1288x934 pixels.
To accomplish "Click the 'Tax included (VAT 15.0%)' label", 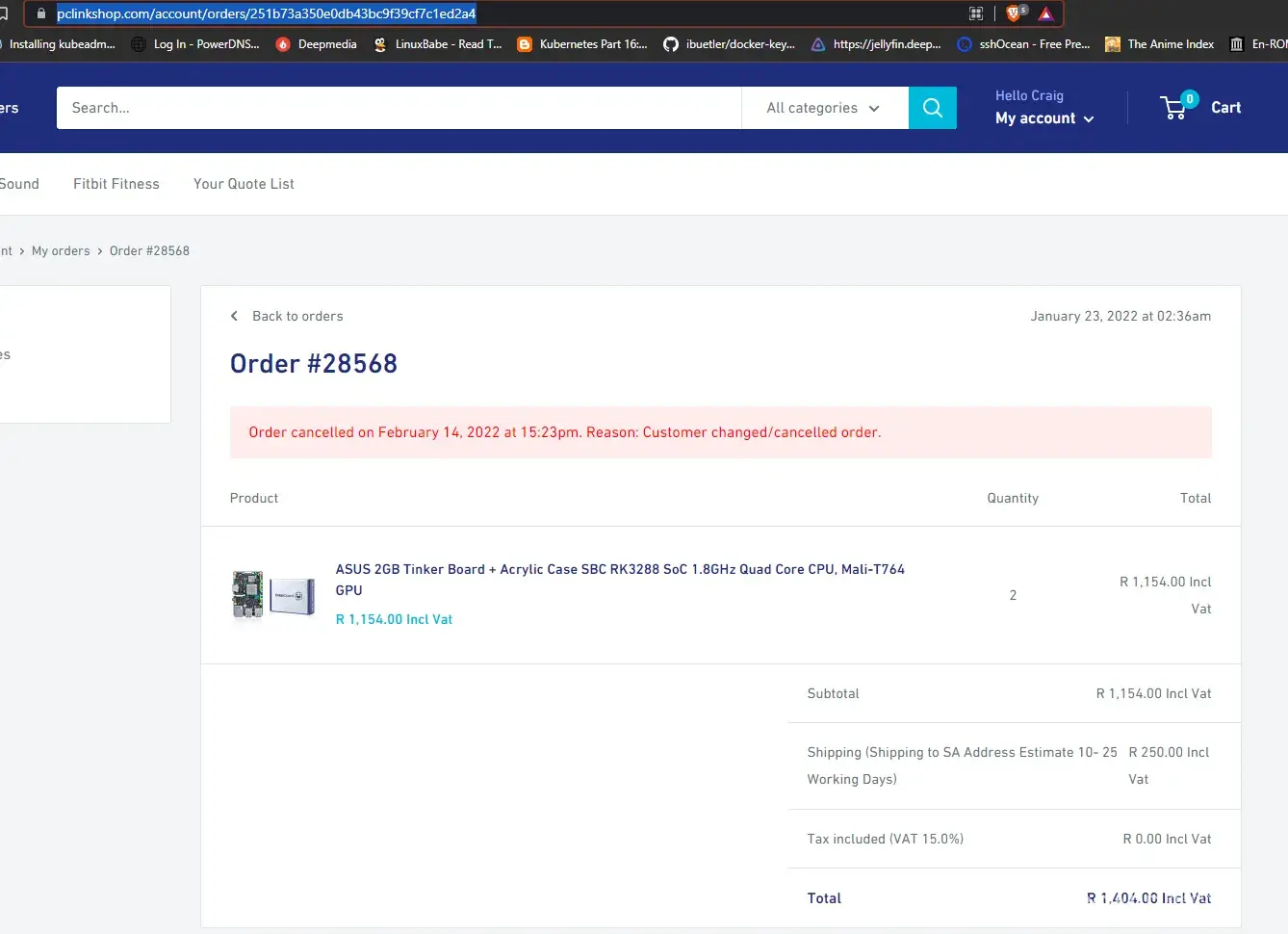I will click(x=886, y=839).
